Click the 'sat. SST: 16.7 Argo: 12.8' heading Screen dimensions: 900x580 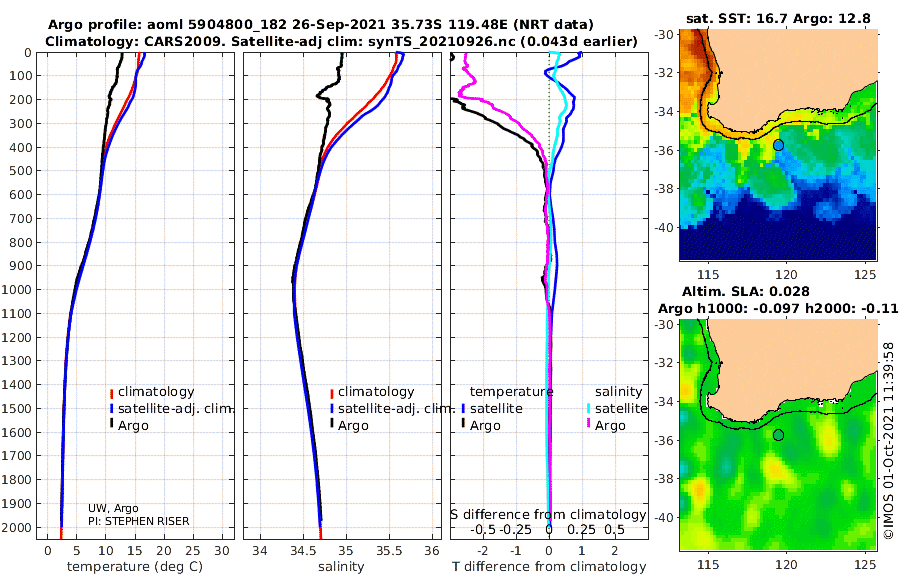(778, 19)
